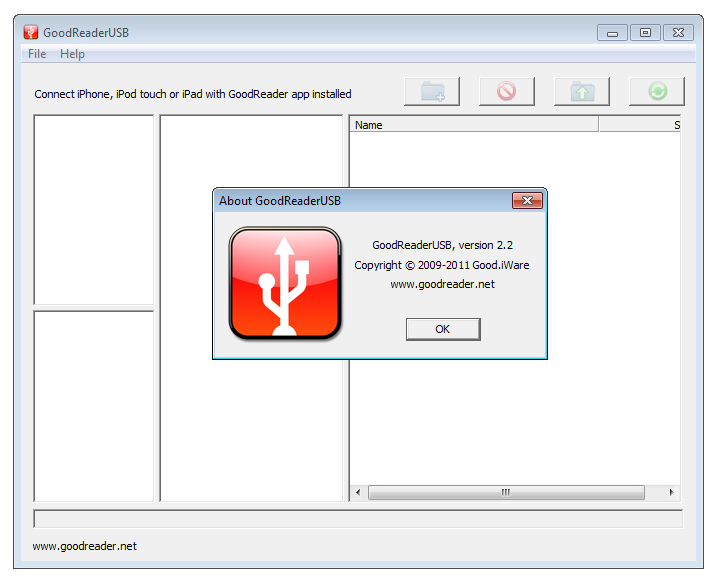Click the Copyright 2009-2011 Good.iWare text
This screenshot has width=717, height=588.
point(442,265)
